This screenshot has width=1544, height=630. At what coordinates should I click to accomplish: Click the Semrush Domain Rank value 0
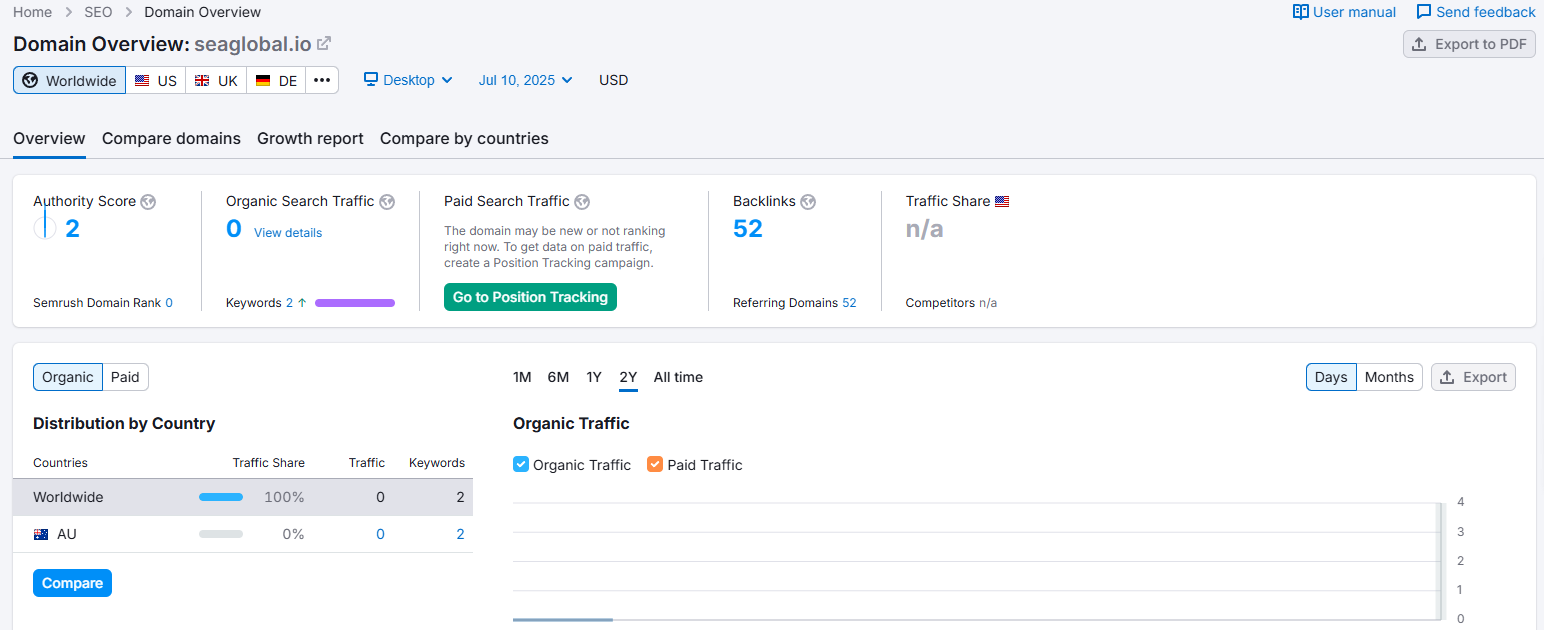169,303
